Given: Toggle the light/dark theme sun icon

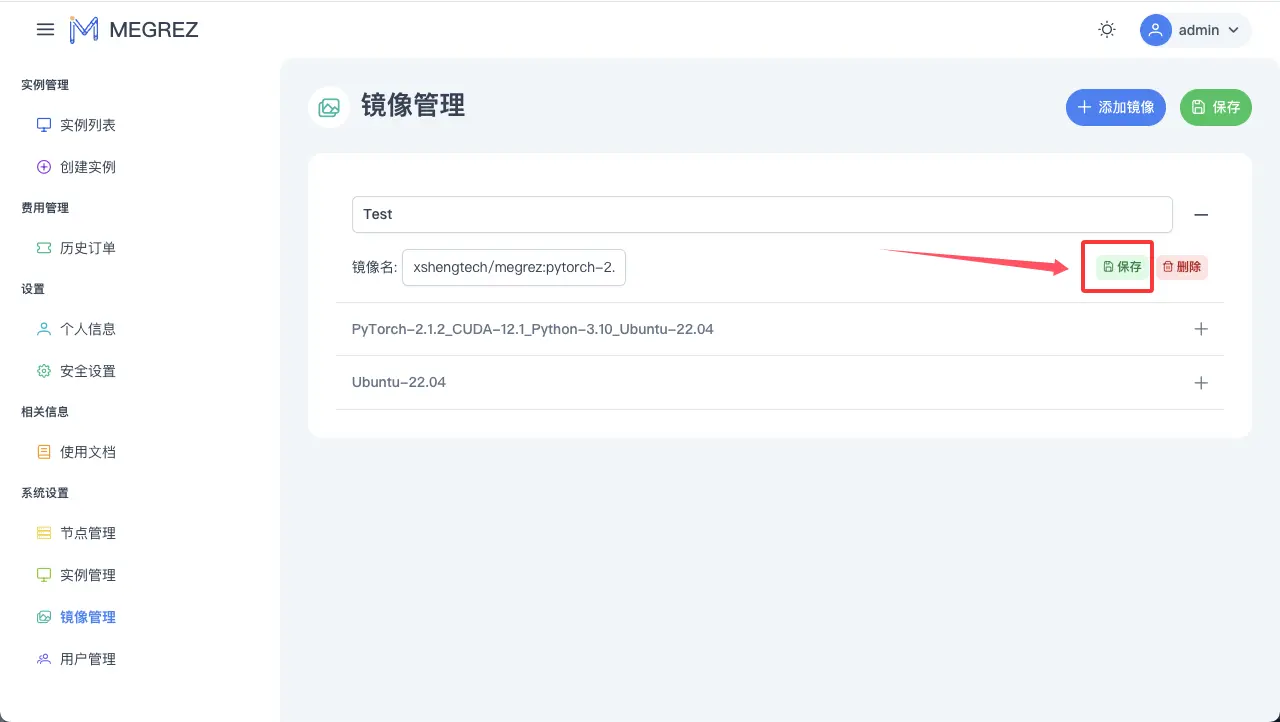Looking at the screenshot, I should click(1107, 30).
